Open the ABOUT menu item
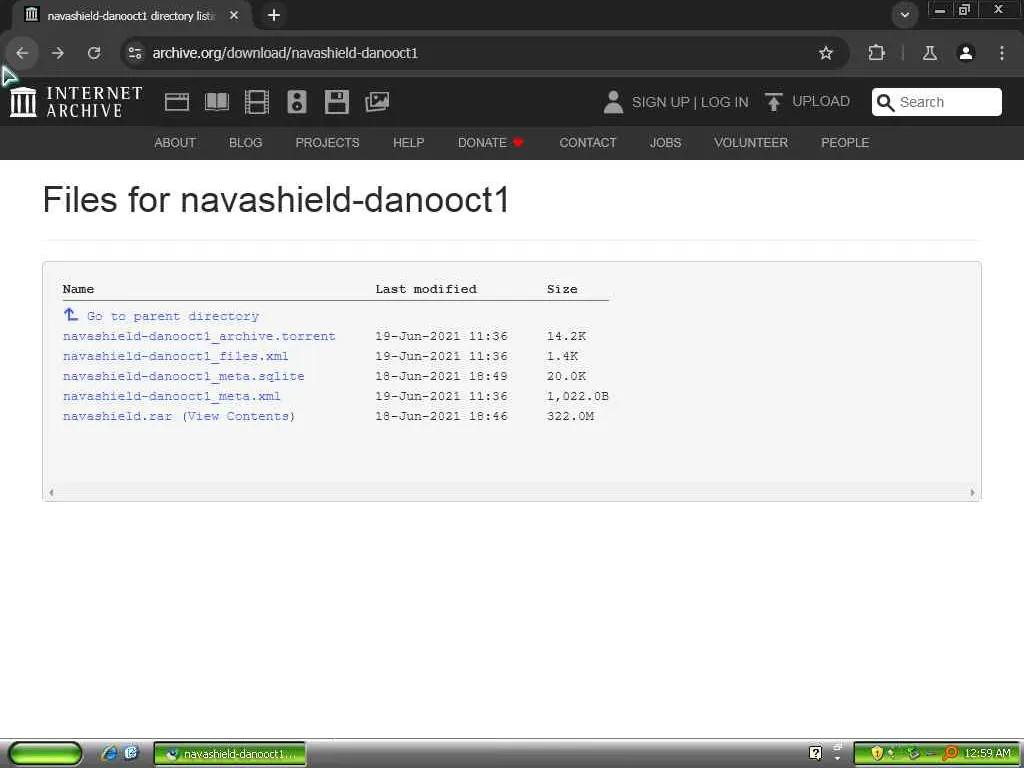The width and height of the screenshot is (1024, 768). [174, 142]
